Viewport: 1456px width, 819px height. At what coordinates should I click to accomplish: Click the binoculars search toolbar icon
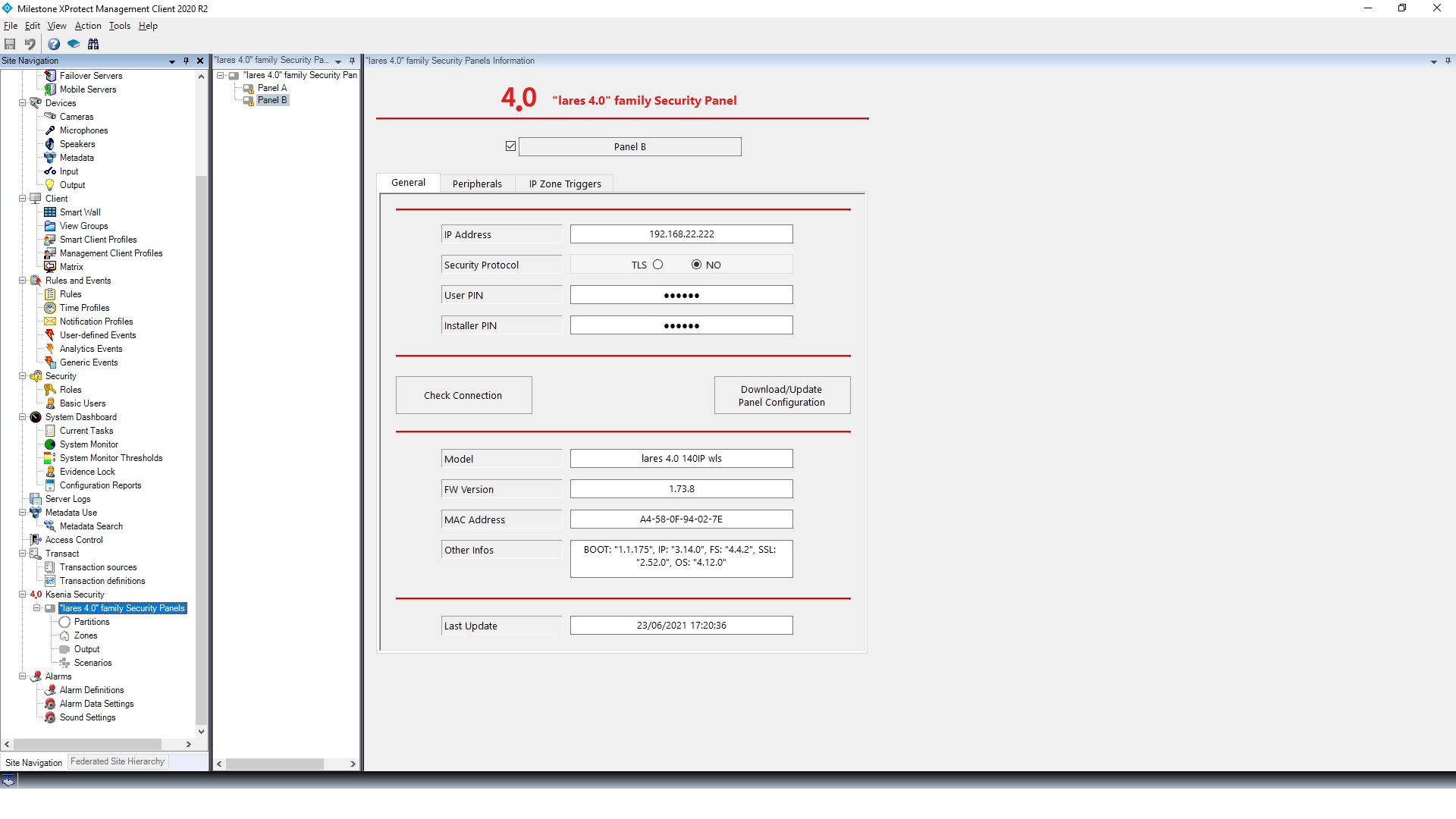click(x=93, y=44)
